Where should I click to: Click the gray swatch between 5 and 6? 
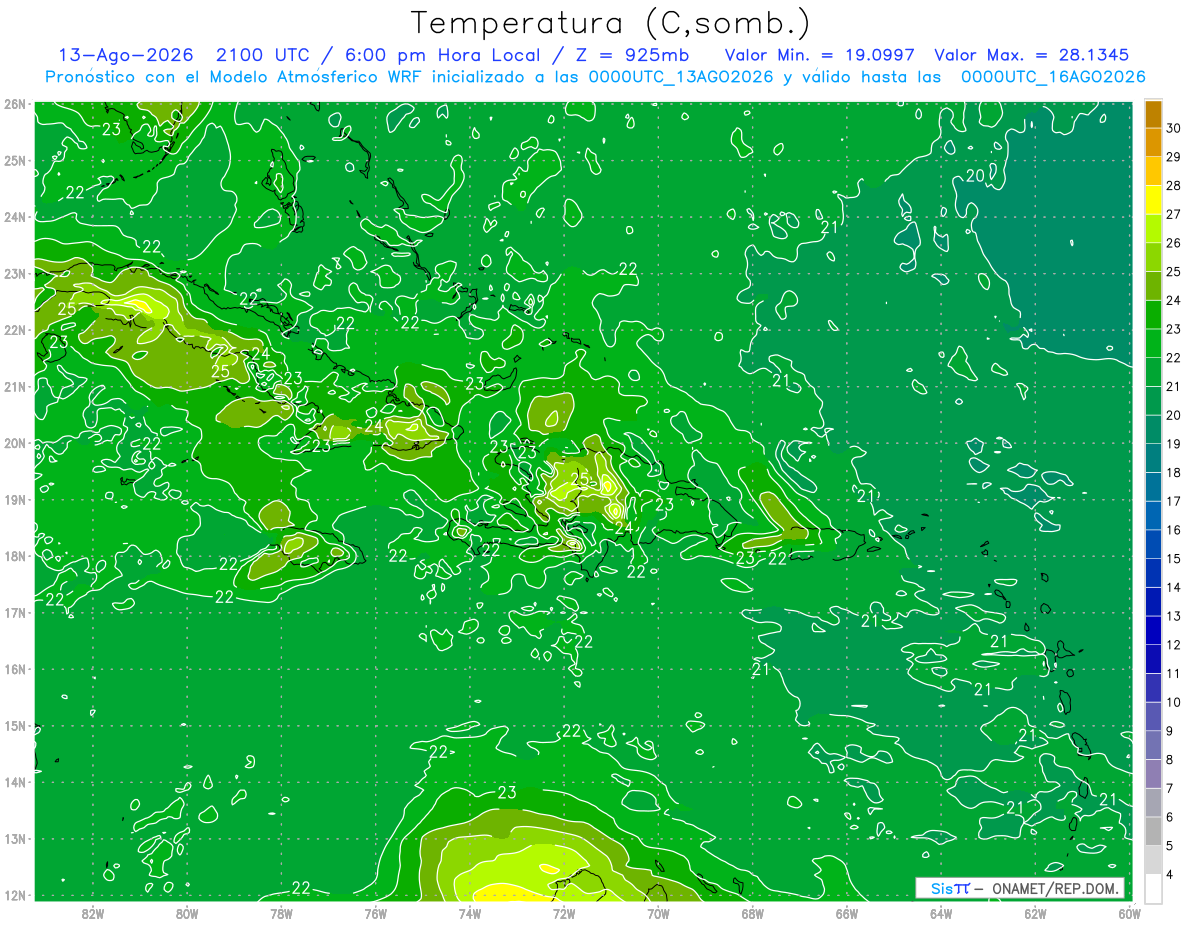tap(1153, 831)
